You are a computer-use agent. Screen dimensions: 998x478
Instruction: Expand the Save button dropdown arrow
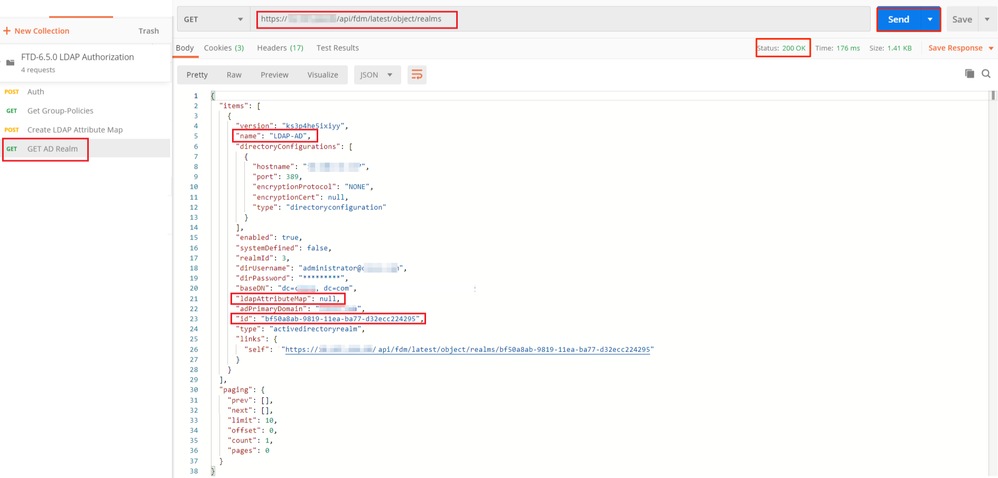(x=988, y=19)
